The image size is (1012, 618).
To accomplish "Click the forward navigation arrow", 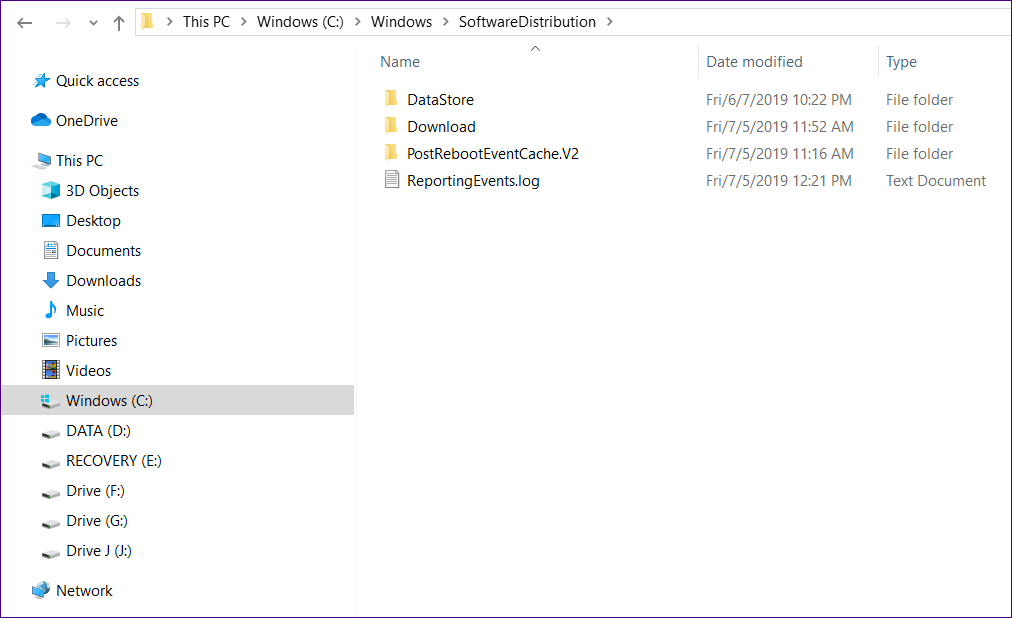I will tap(63, 23).
